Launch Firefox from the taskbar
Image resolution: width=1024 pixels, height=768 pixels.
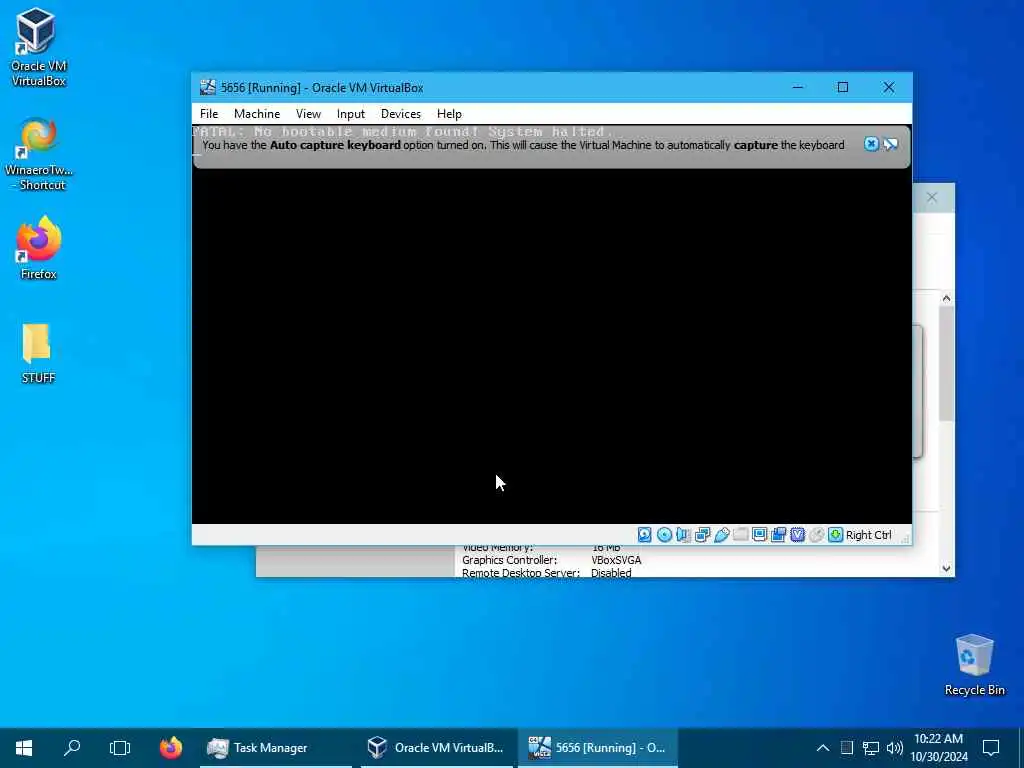pos(171,747)
